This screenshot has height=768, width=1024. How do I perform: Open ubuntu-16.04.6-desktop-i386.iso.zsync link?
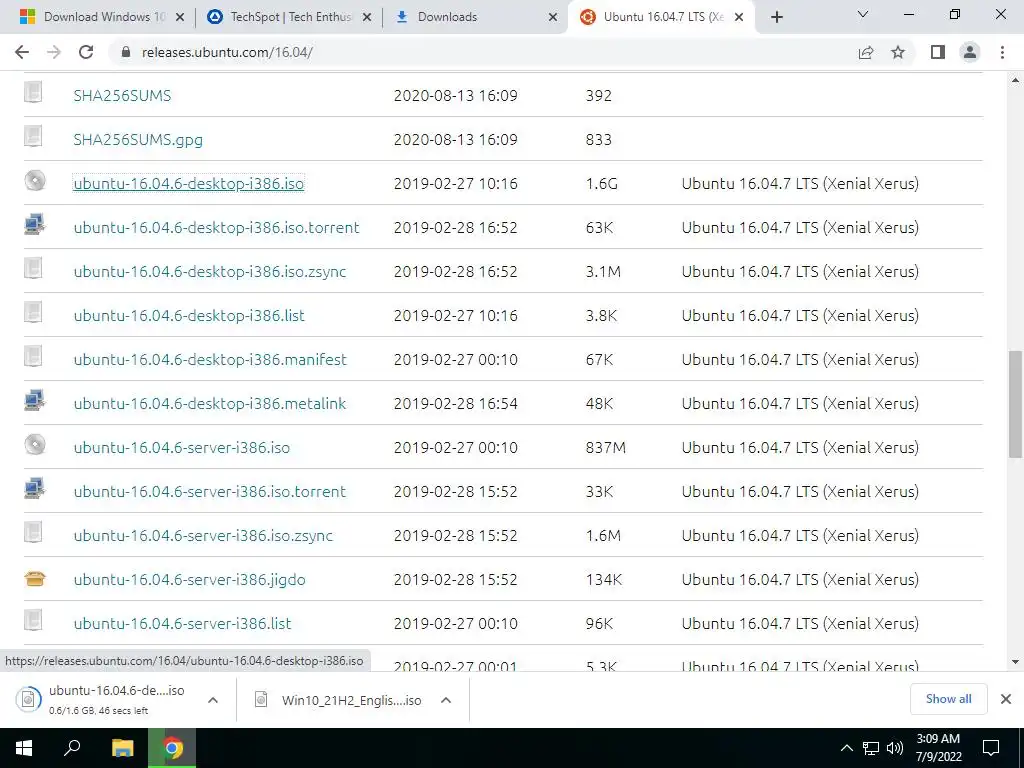coord(210,272)
